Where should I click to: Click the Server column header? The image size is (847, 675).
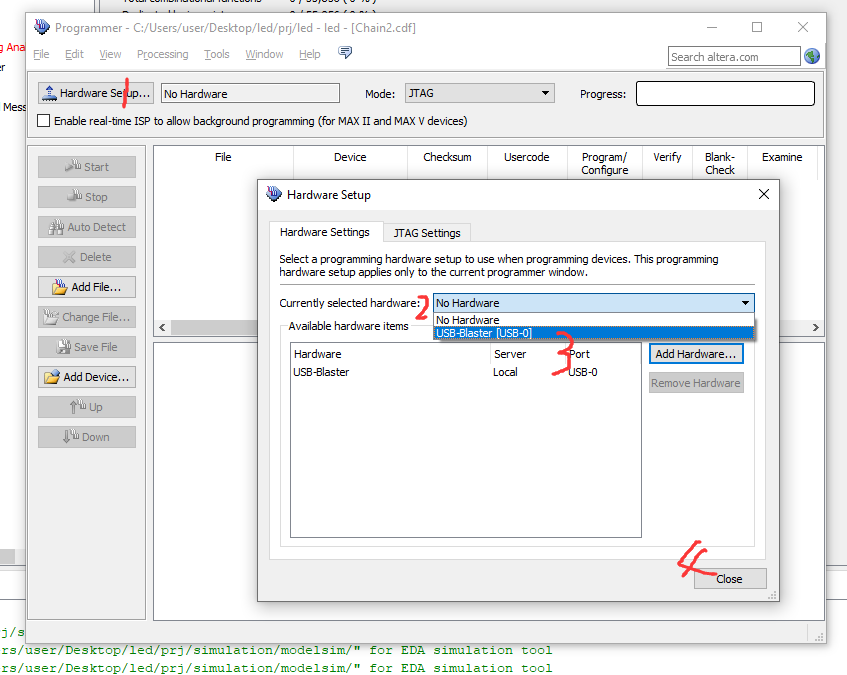[510, 354]
